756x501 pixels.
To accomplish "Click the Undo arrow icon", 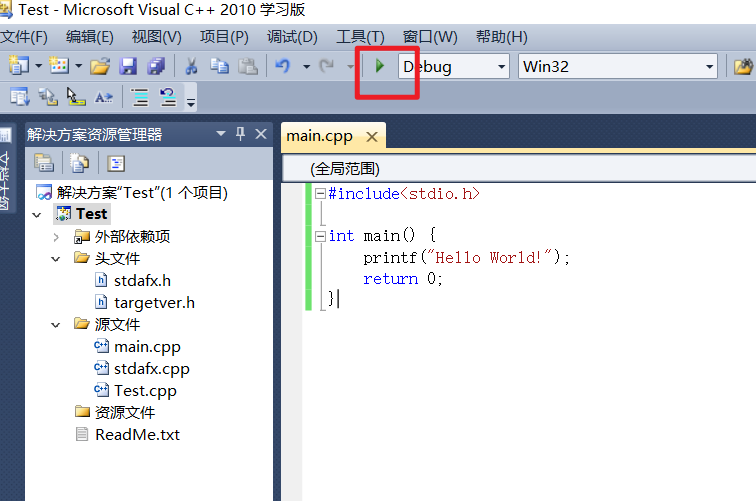I will [283, 66].
